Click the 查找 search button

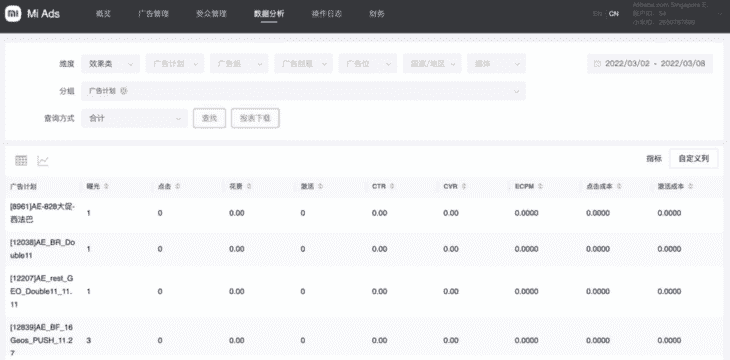tap(209, 119)
